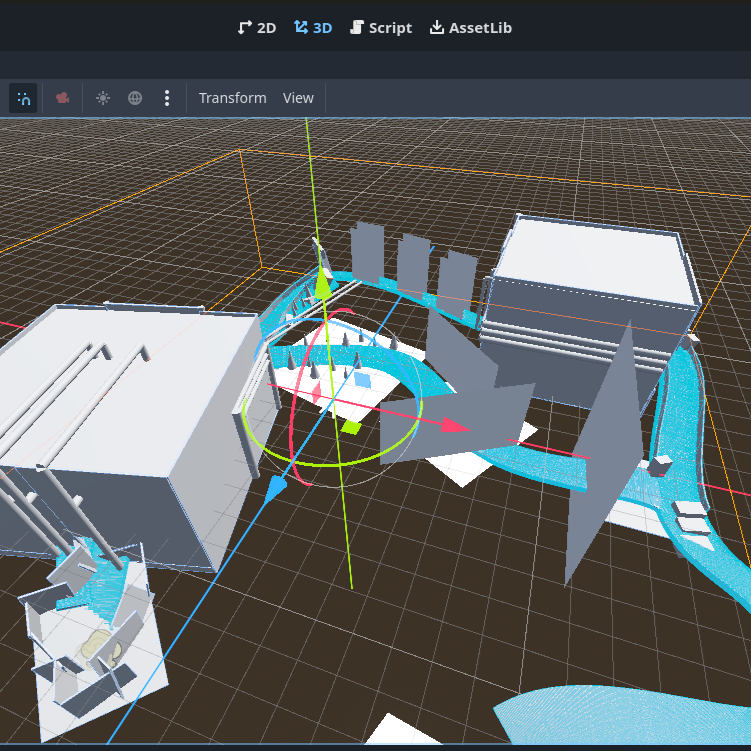Click the green plane handle square

pyautogui.click(x=350, y=427)
